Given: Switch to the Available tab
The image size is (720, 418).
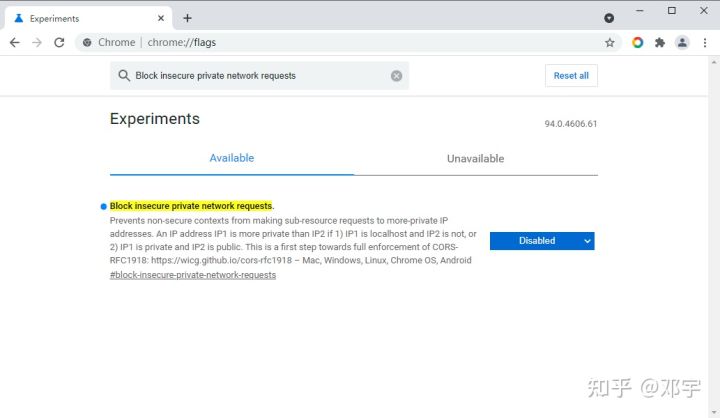Looking at the screenshot, I should pos(232,158).
